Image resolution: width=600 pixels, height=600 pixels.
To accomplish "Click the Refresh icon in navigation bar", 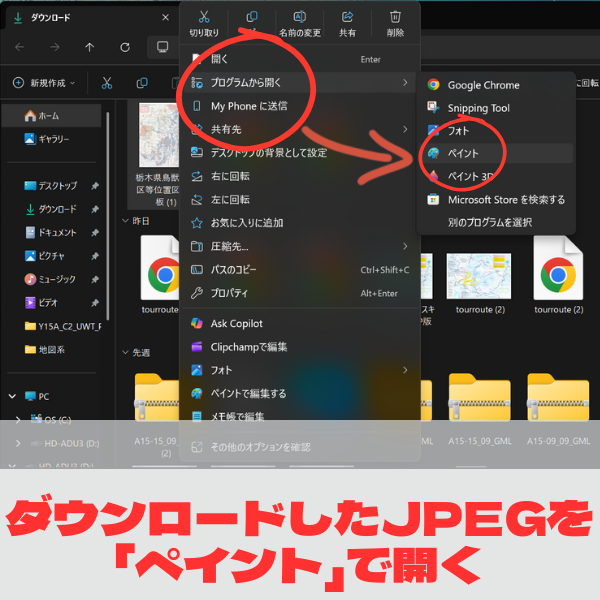I will tap(125, 47).
